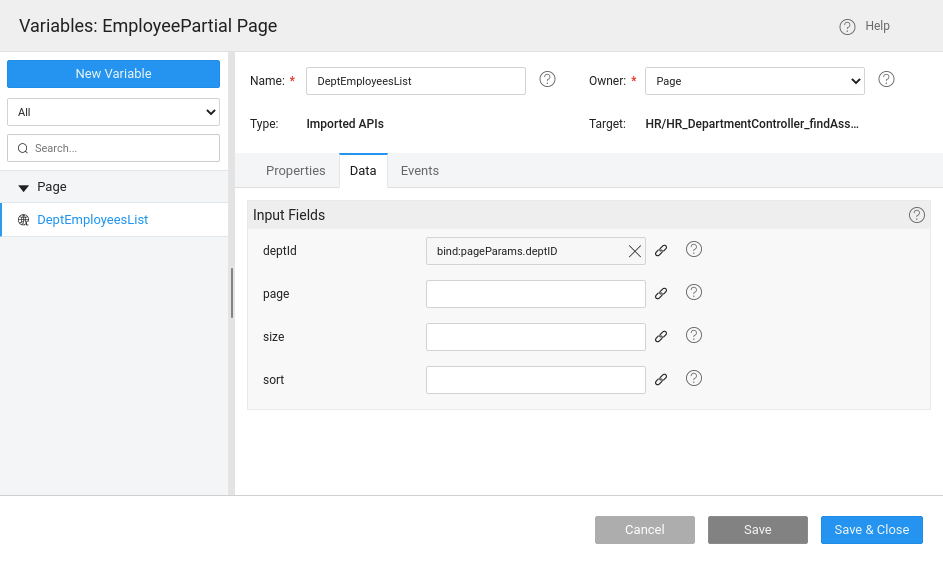
Task: Select DeptEmployeesList variable in the list
Action: (92, 220)
